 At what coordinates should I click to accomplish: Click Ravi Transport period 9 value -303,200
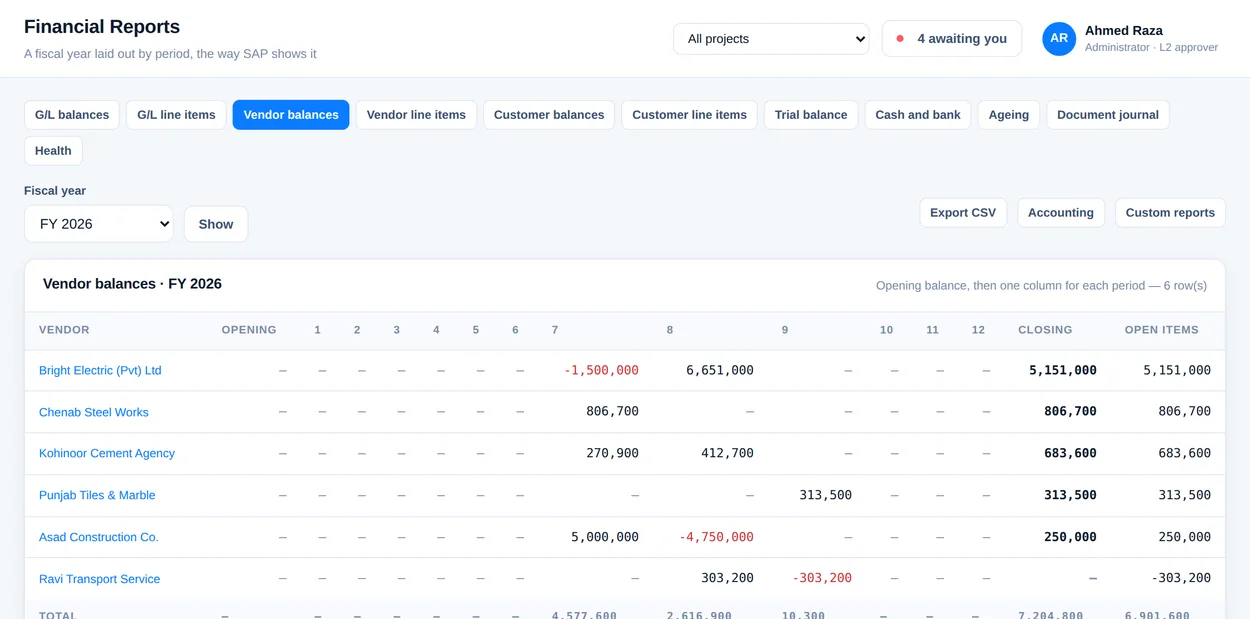[822, 578]
